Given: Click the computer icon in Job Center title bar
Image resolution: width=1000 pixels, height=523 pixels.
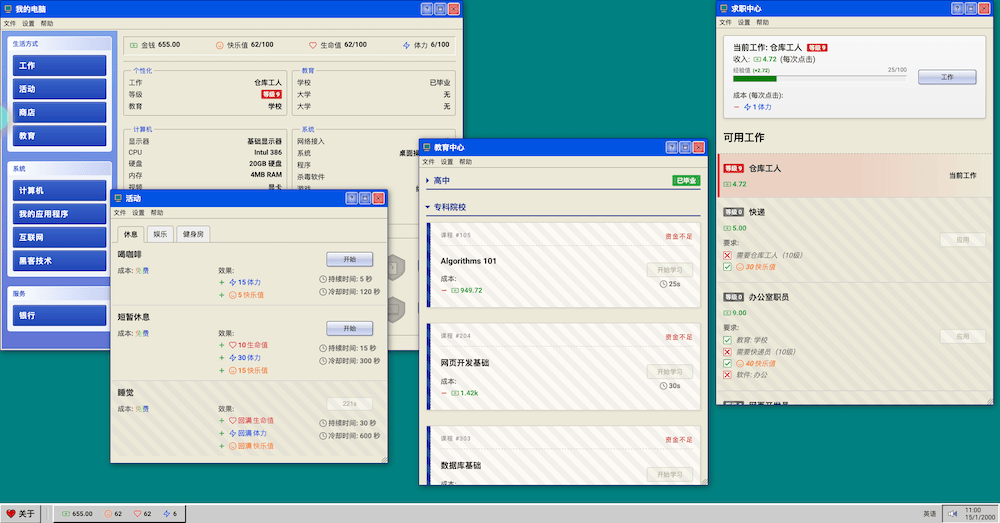Looking at the screenshot, I should pos(723,8).
